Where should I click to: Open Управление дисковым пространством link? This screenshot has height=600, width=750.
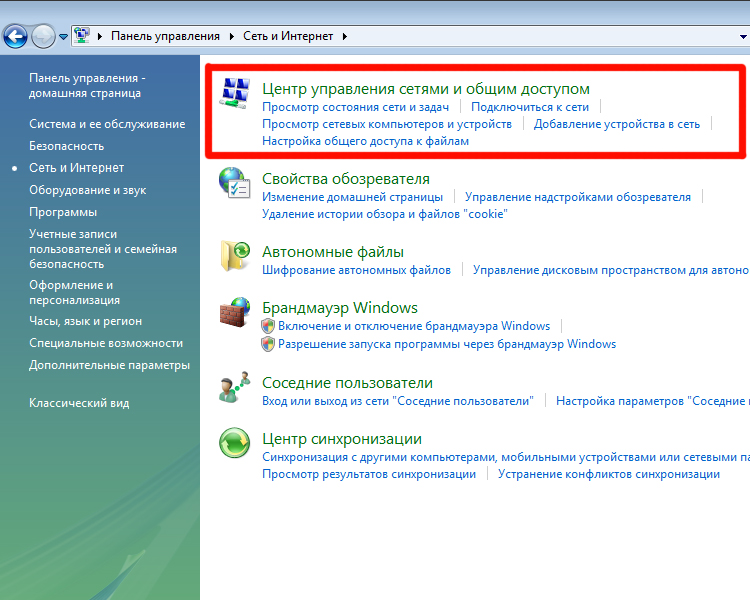click(611, 270)
